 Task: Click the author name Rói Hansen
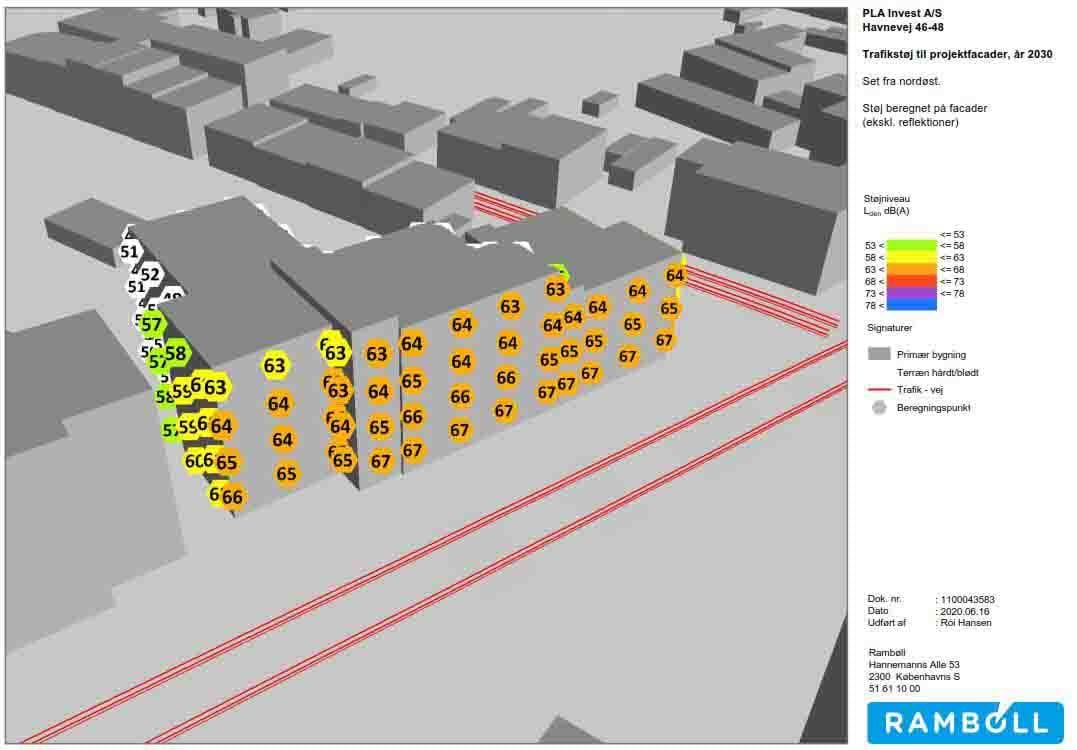pos(966,623)
